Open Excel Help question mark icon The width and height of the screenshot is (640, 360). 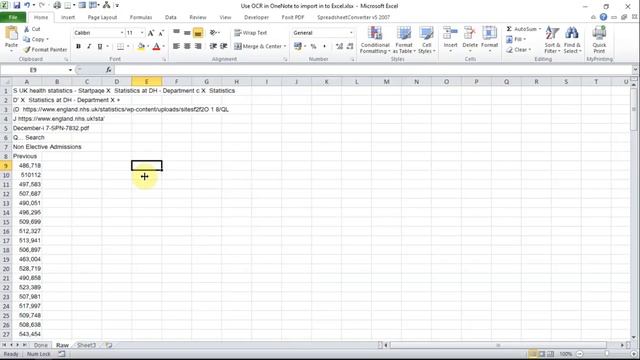[x=603, y=17]
